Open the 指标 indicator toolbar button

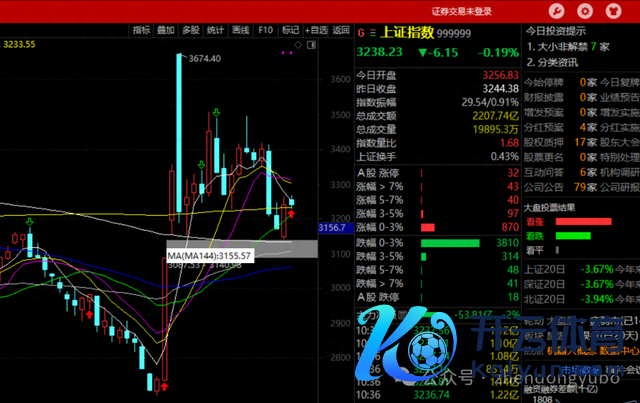coord(142,31)
